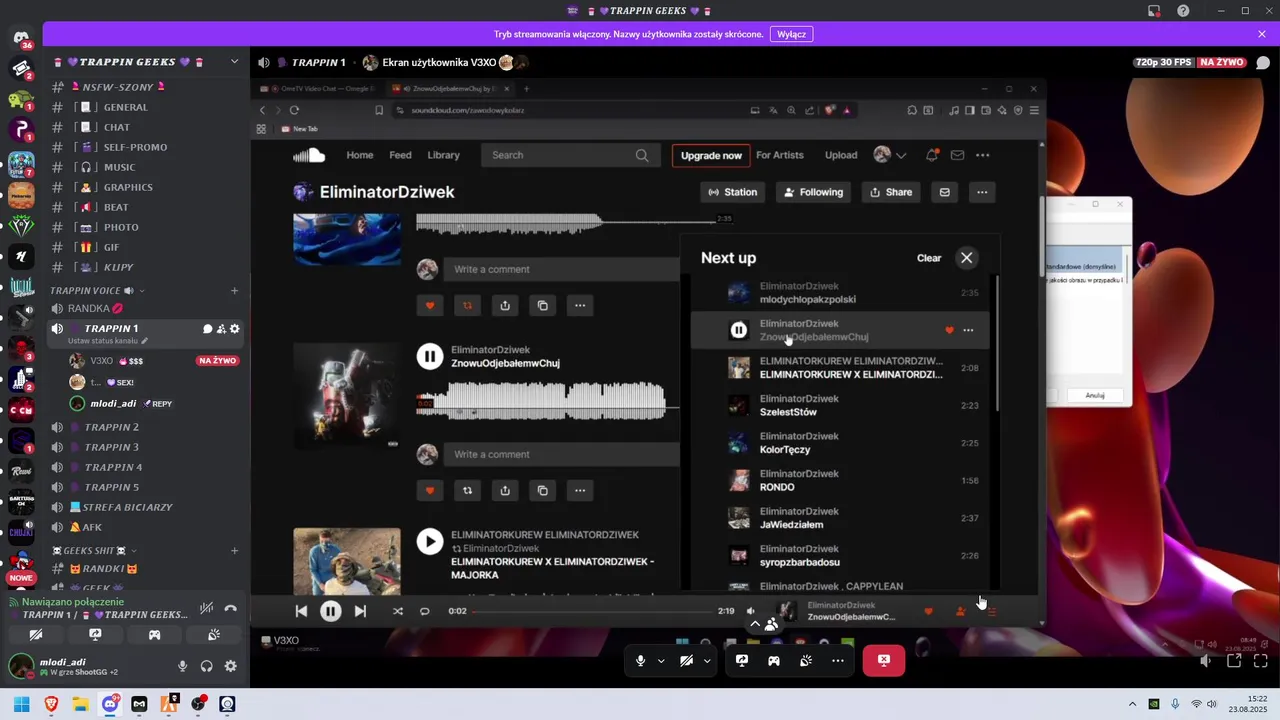Viewport: 1280px width, 720px height.
Task: Click the Next up queue scrollbar
Action: [997, 343]
